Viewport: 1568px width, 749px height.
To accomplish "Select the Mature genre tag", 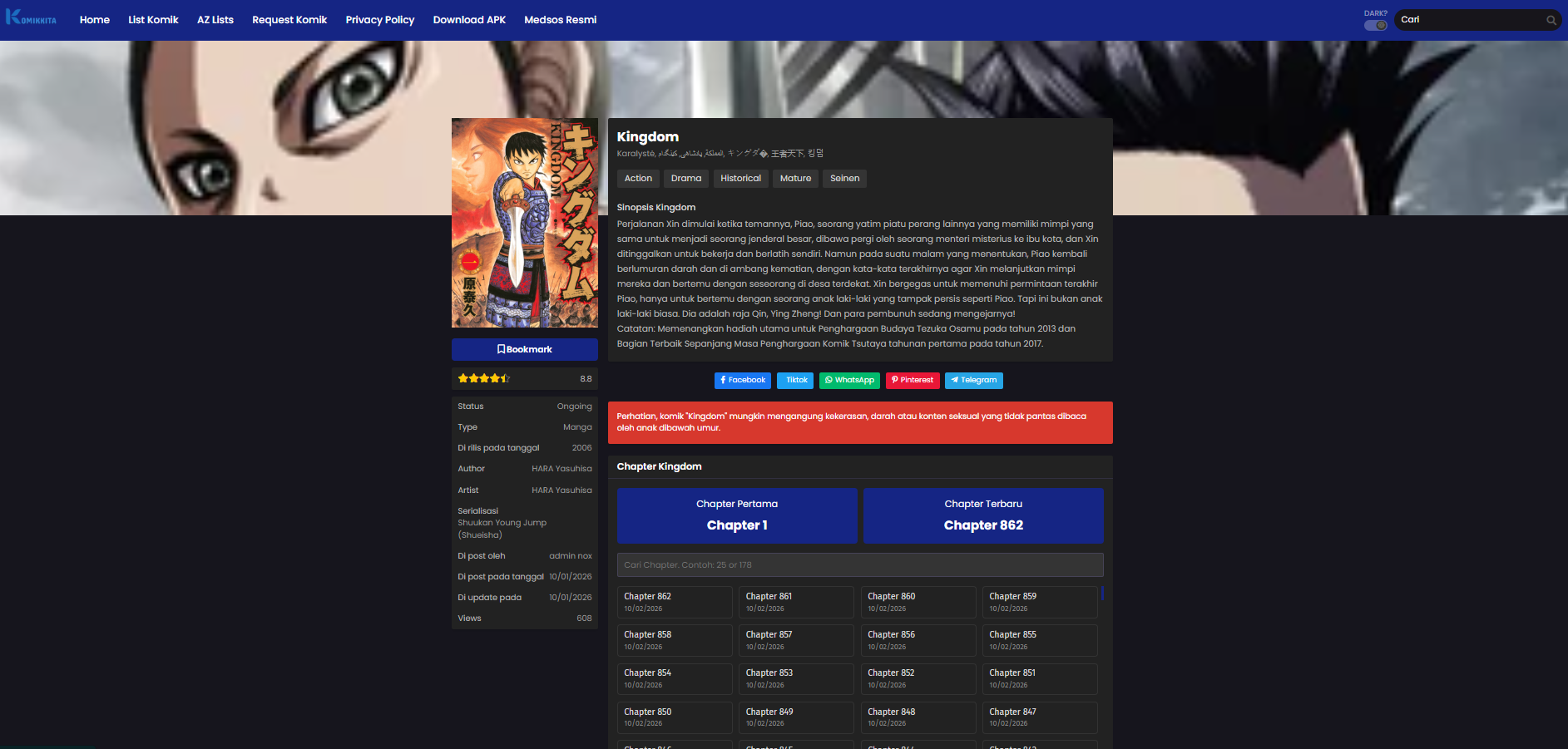I will click(795, 179).
